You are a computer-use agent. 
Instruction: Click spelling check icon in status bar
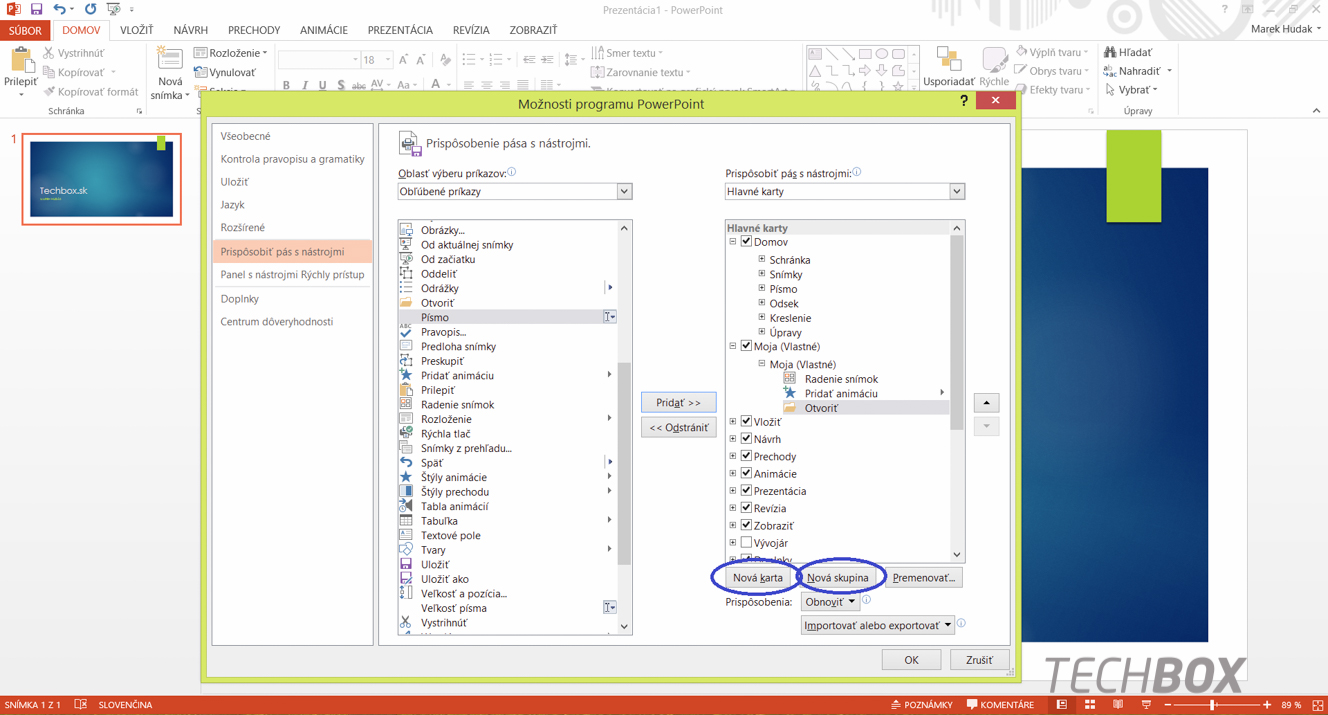pyautogui.click(x=80, y=705)
